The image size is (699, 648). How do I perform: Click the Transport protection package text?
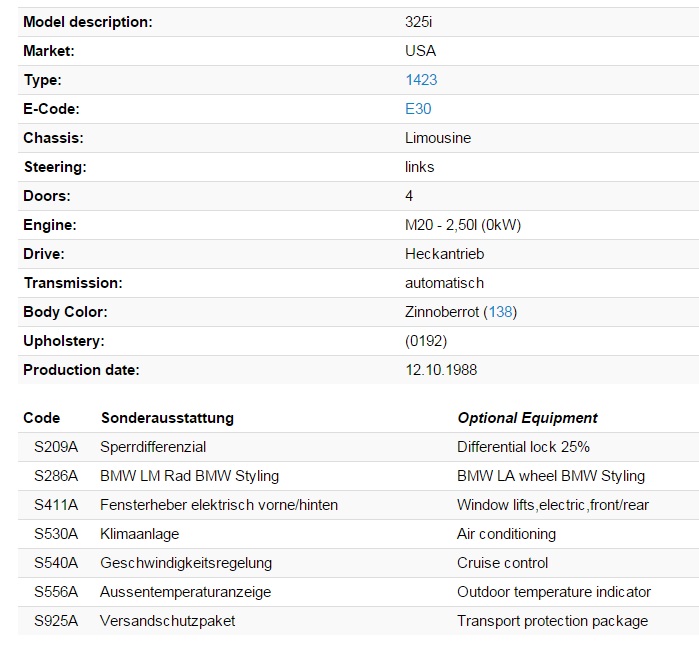(x=552, y=621)
